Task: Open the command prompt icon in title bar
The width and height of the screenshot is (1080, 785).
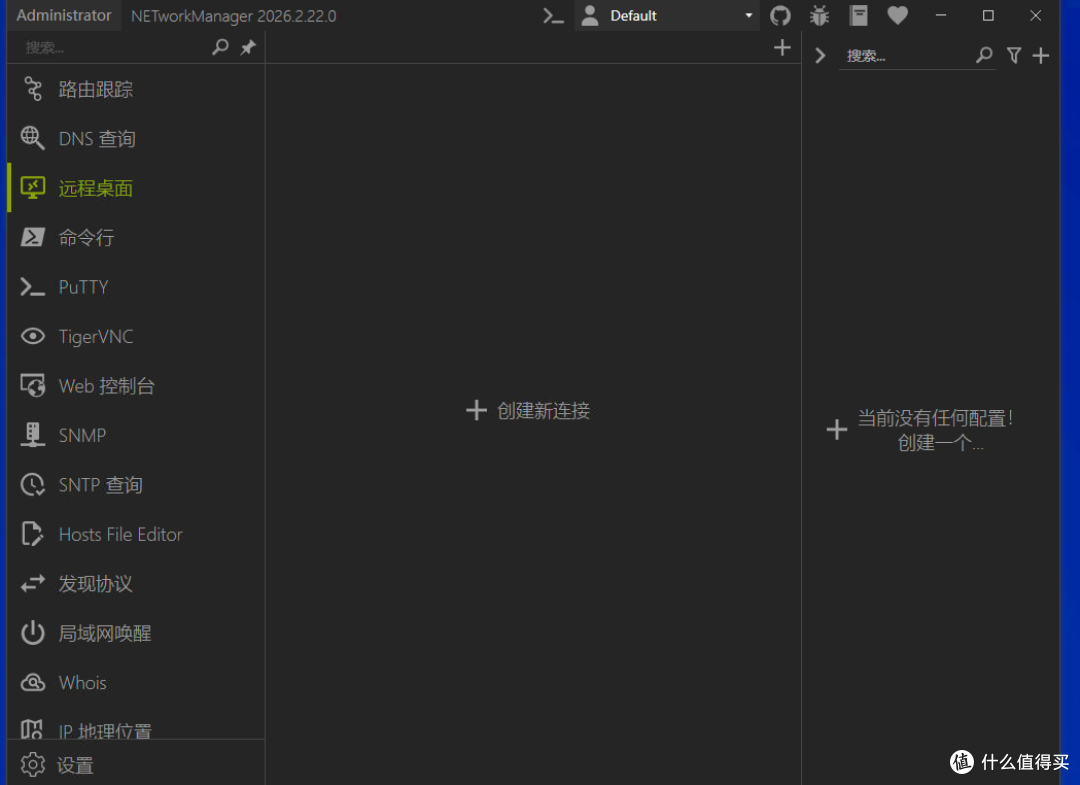Action: pos(553,15)
